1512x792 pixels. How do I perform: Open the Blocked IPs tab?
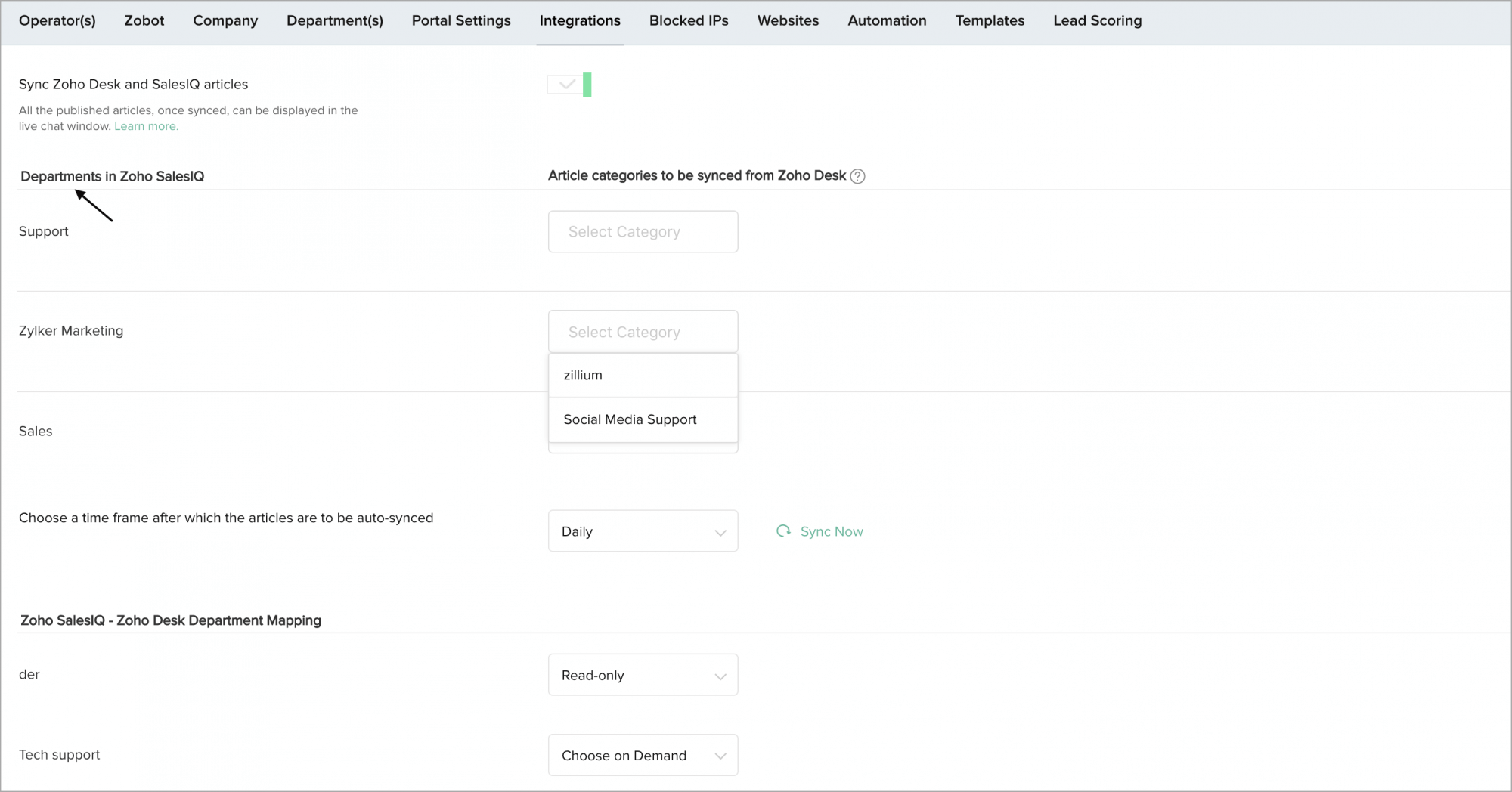[x=689, y=21]
